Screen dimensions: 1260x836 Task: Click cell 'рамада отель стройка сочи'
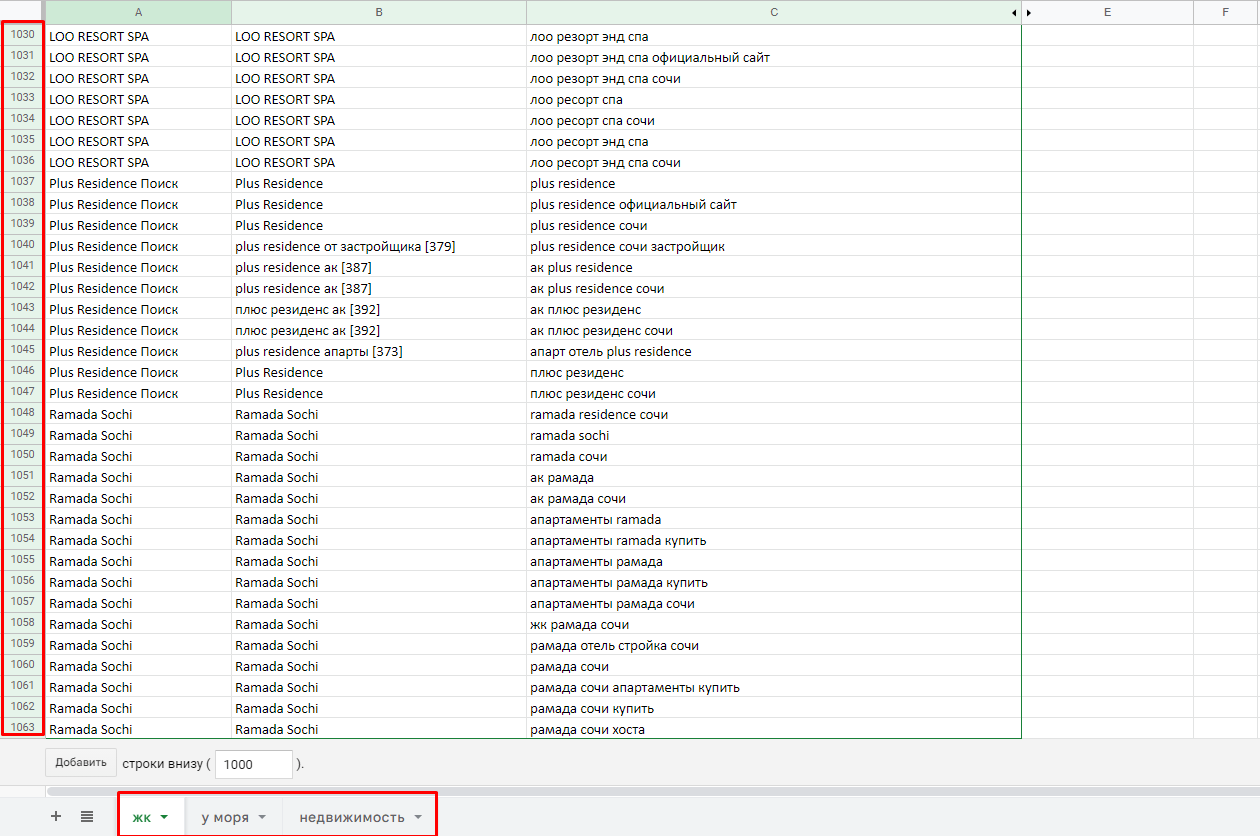[x=774, y=645]
